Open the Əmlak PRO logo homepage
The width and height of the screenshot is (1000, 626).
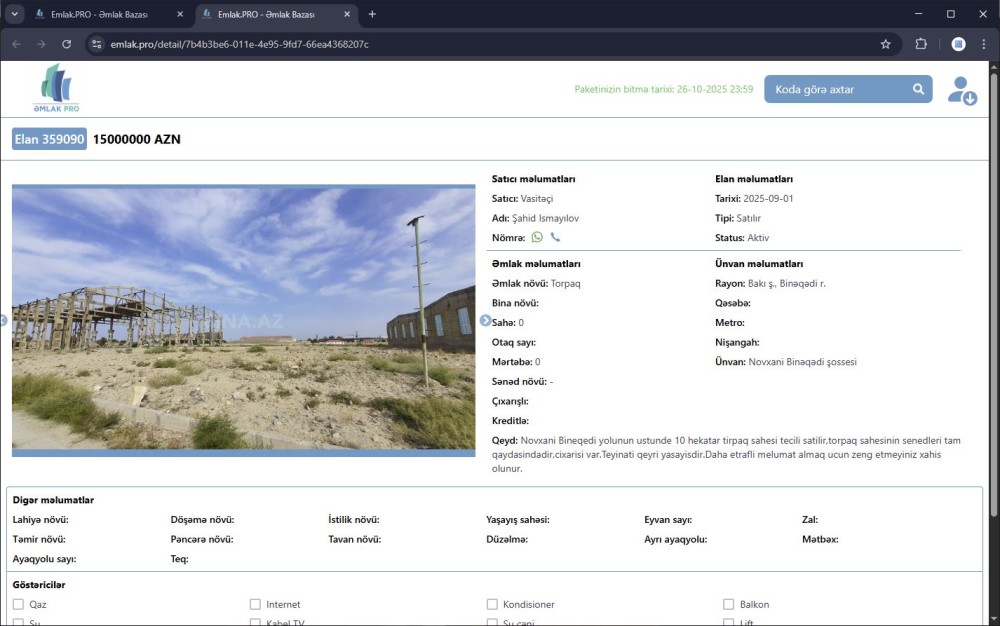pos(56,89)
